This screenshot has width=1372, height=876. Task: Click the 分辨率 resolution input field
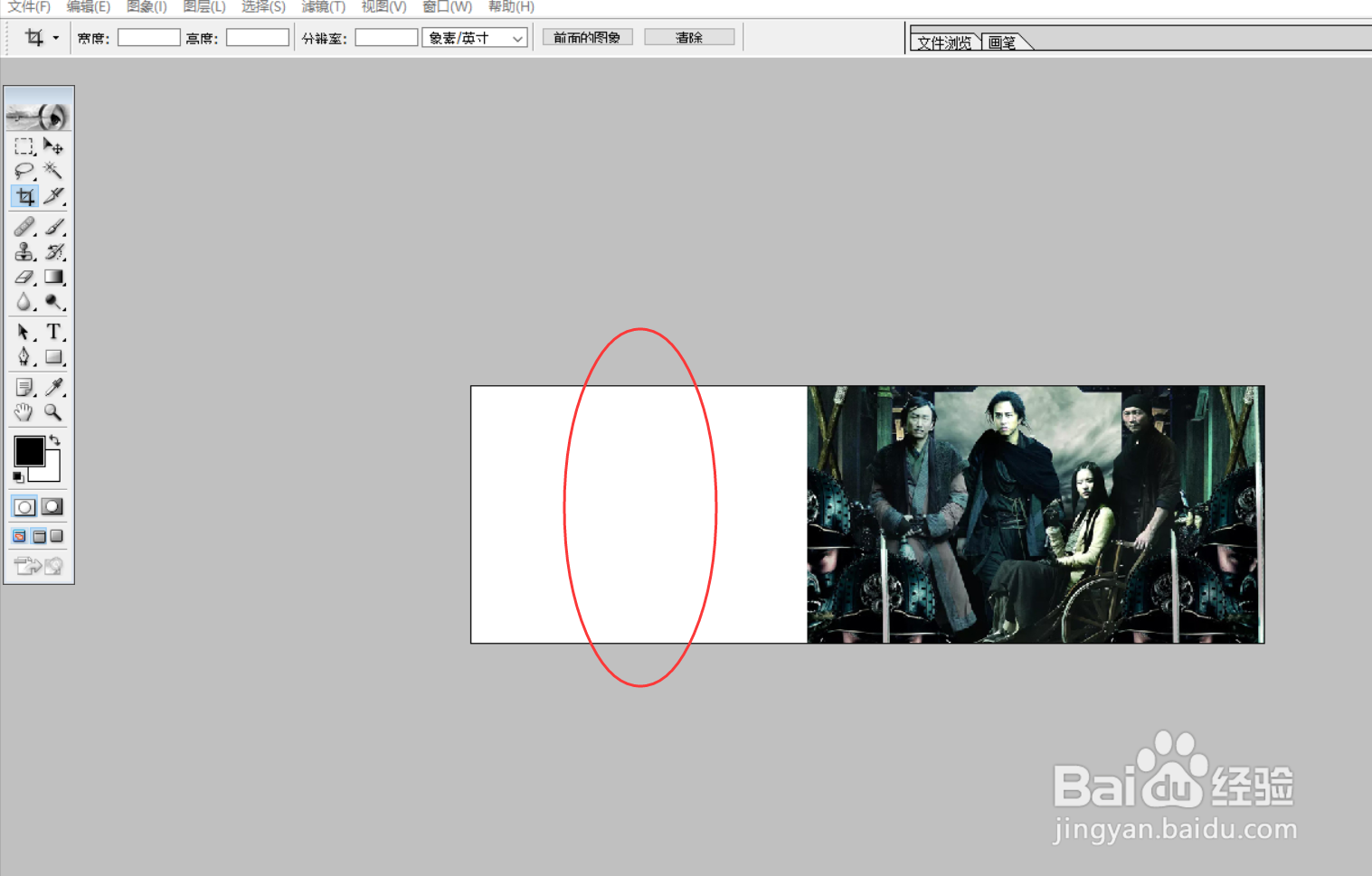(x=386, y=38)
